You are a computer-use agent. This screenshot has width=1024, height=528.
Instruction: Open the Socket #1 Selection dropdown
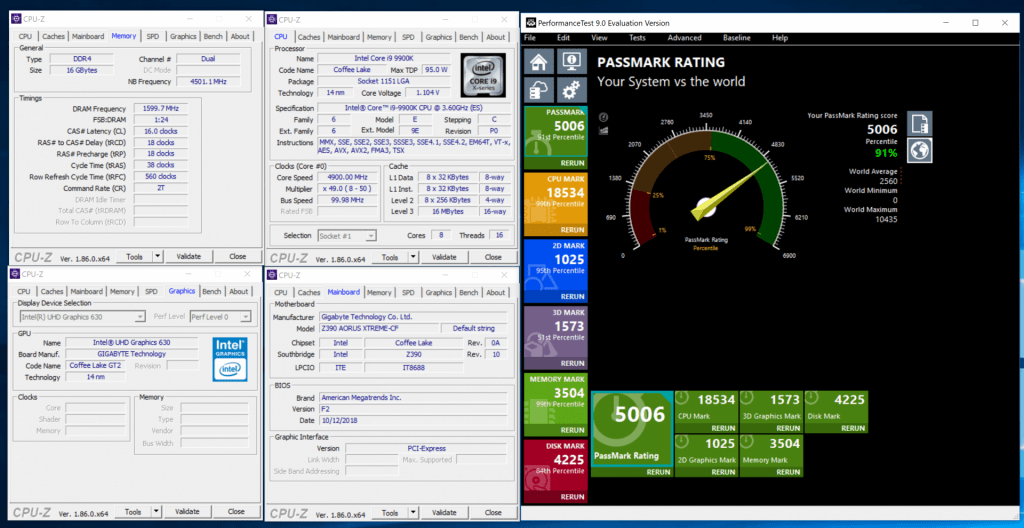coord(347,235)
